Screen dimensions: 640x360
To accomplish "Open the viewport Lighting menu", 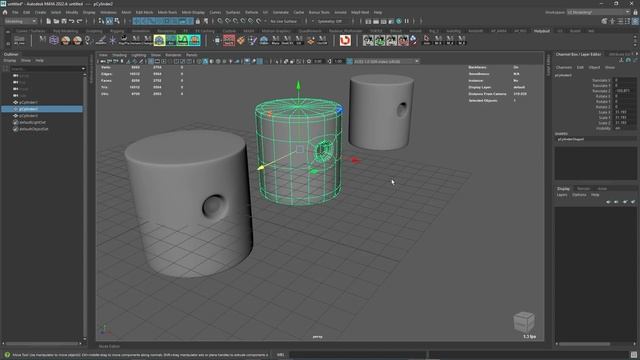I will tap(139, 55).
